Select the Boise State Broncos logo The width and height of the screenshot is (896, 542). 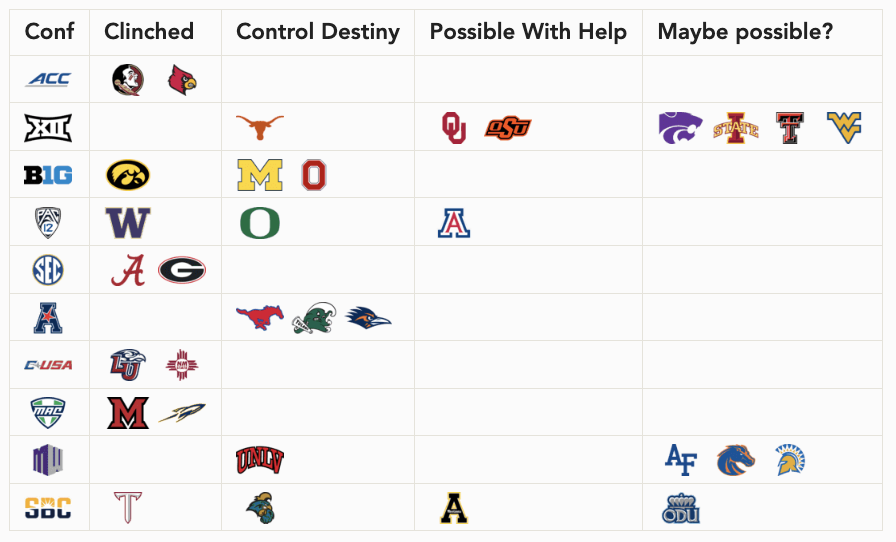[735, 460]
